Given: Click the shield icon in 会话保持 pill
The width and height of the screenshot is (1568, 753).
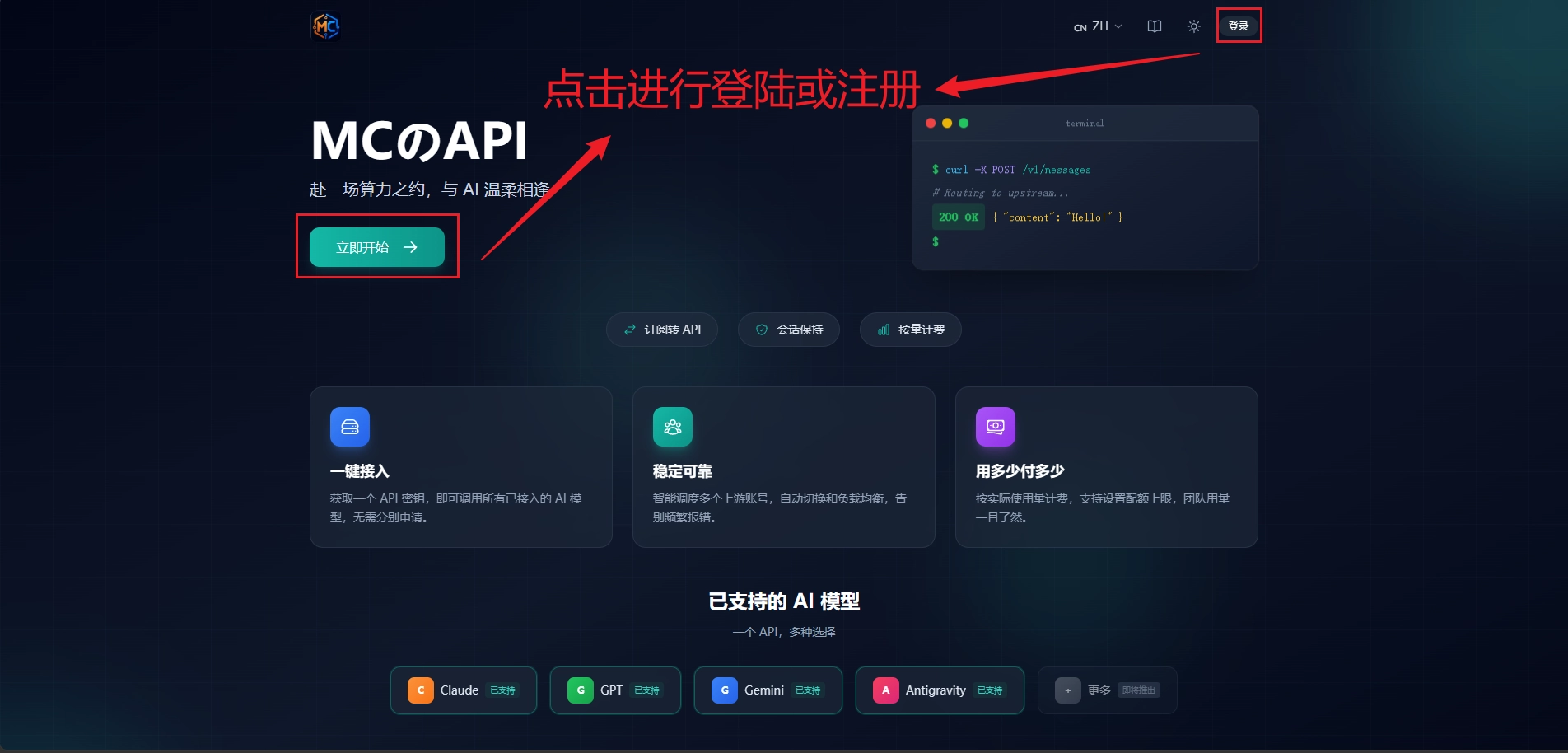Looking at the screenshot, I should click(x=762, y=330).
